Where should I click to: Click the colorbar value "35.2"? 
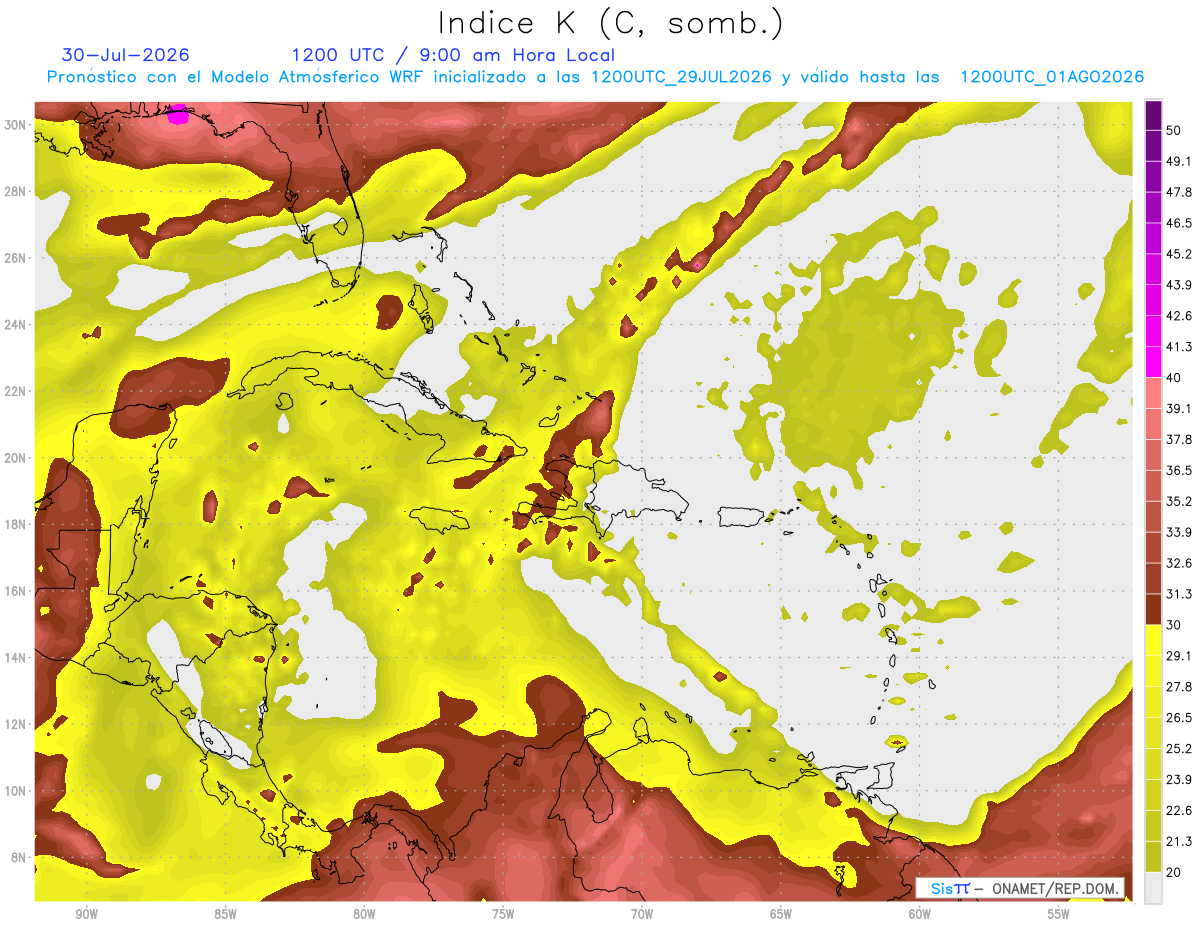[x=1179, y=502]
